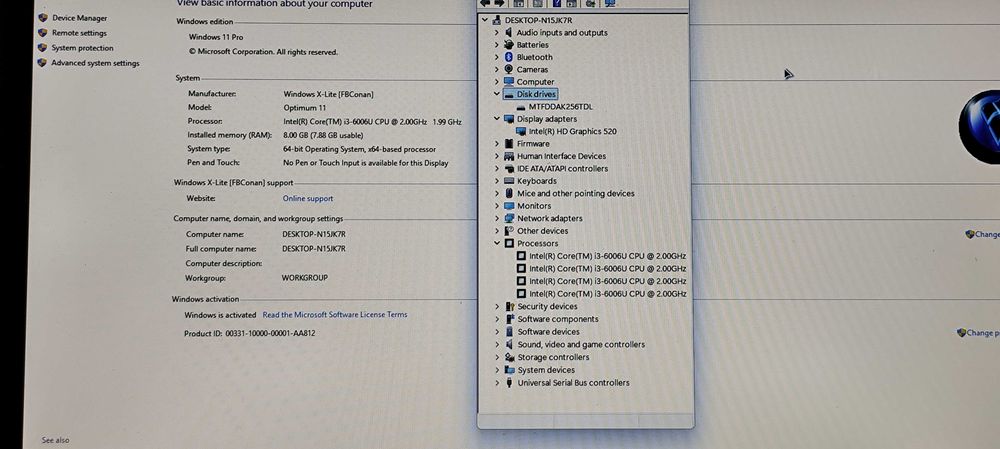Collapse the Processors category
The height and width of the screenshot is (449, 1000).
(x=497, y=243)
